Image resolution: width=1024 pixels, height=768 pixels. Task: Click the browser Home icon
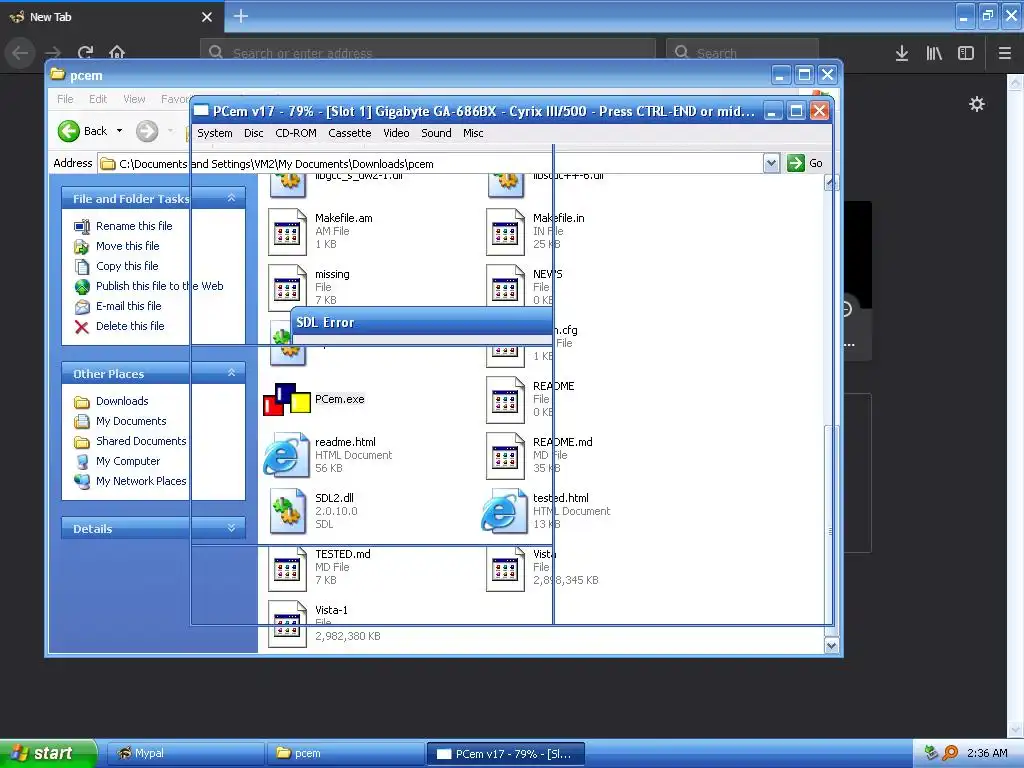(117, 52)
